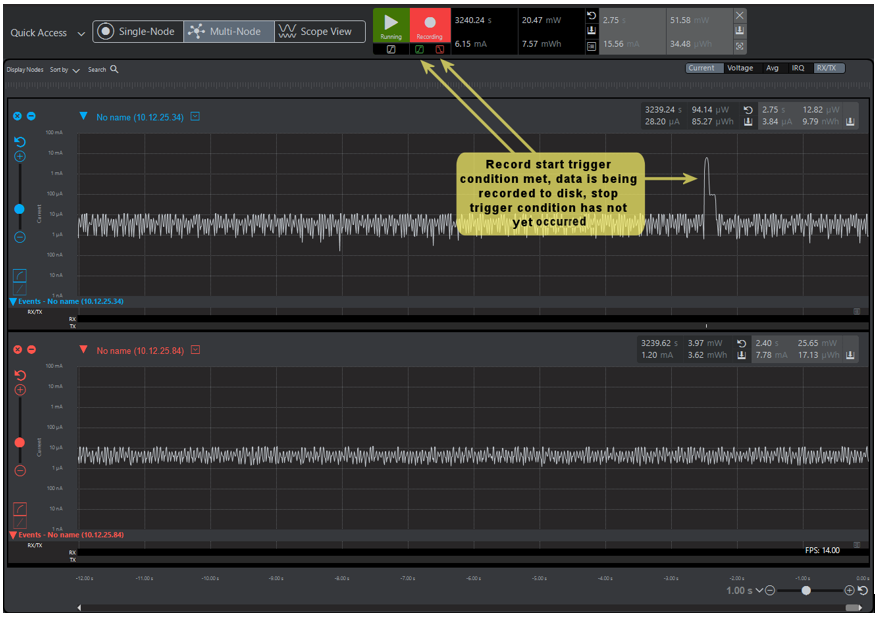Select the Single-Node view mode
The height and width of the screenshot is (617, 877).
point(137,32)
